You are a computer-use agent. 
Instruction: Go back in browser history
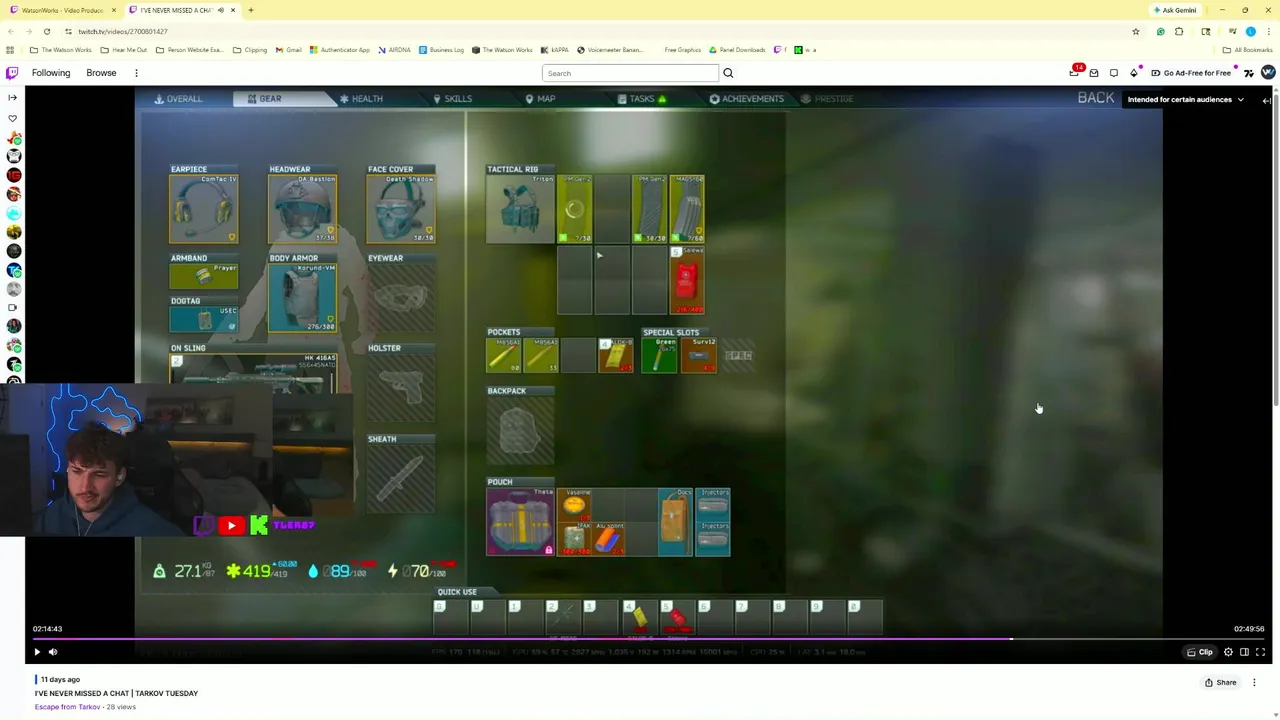point(10,31)
